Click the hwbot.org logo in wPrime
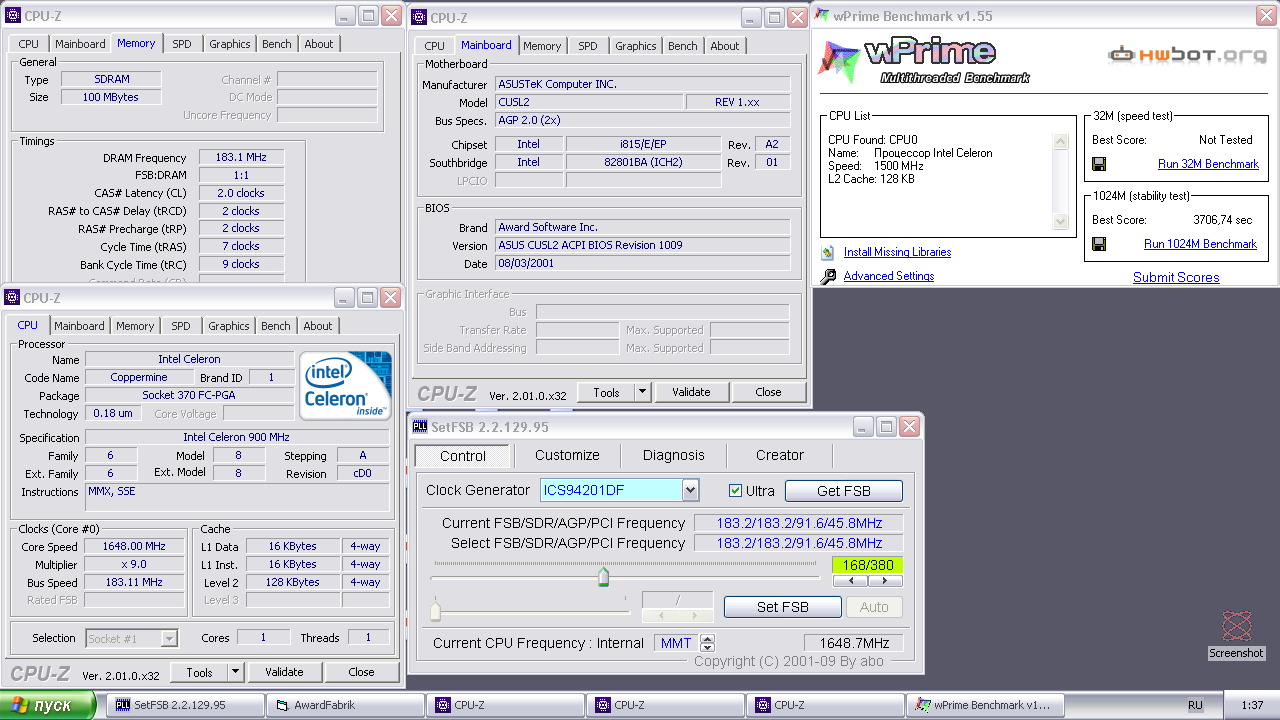 (1188, 55)
